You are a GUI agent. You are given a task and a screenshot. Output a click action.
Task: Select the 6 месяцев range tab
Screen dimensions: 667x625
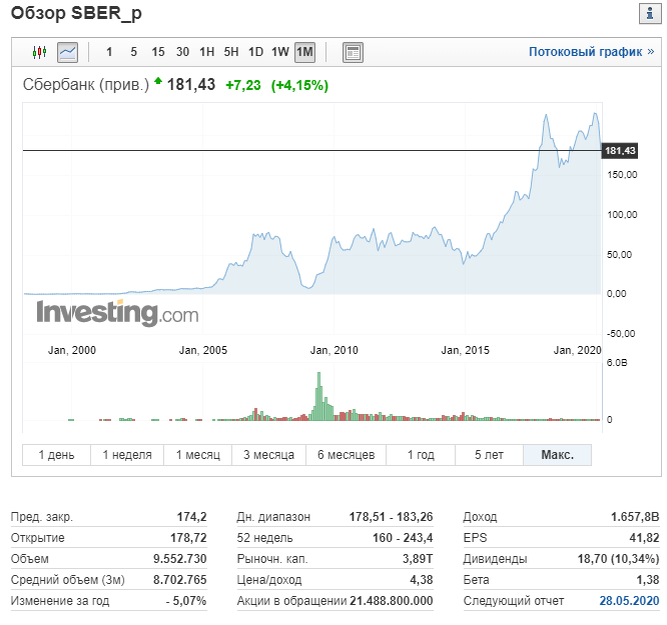(346, 455)
